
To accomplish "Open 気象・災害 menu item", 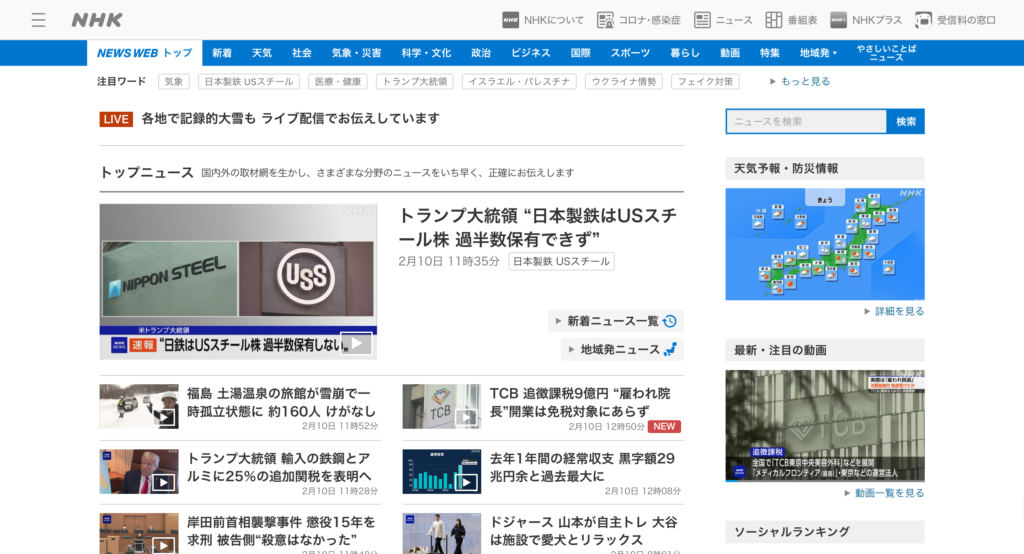I will click(x=357, y=53).
